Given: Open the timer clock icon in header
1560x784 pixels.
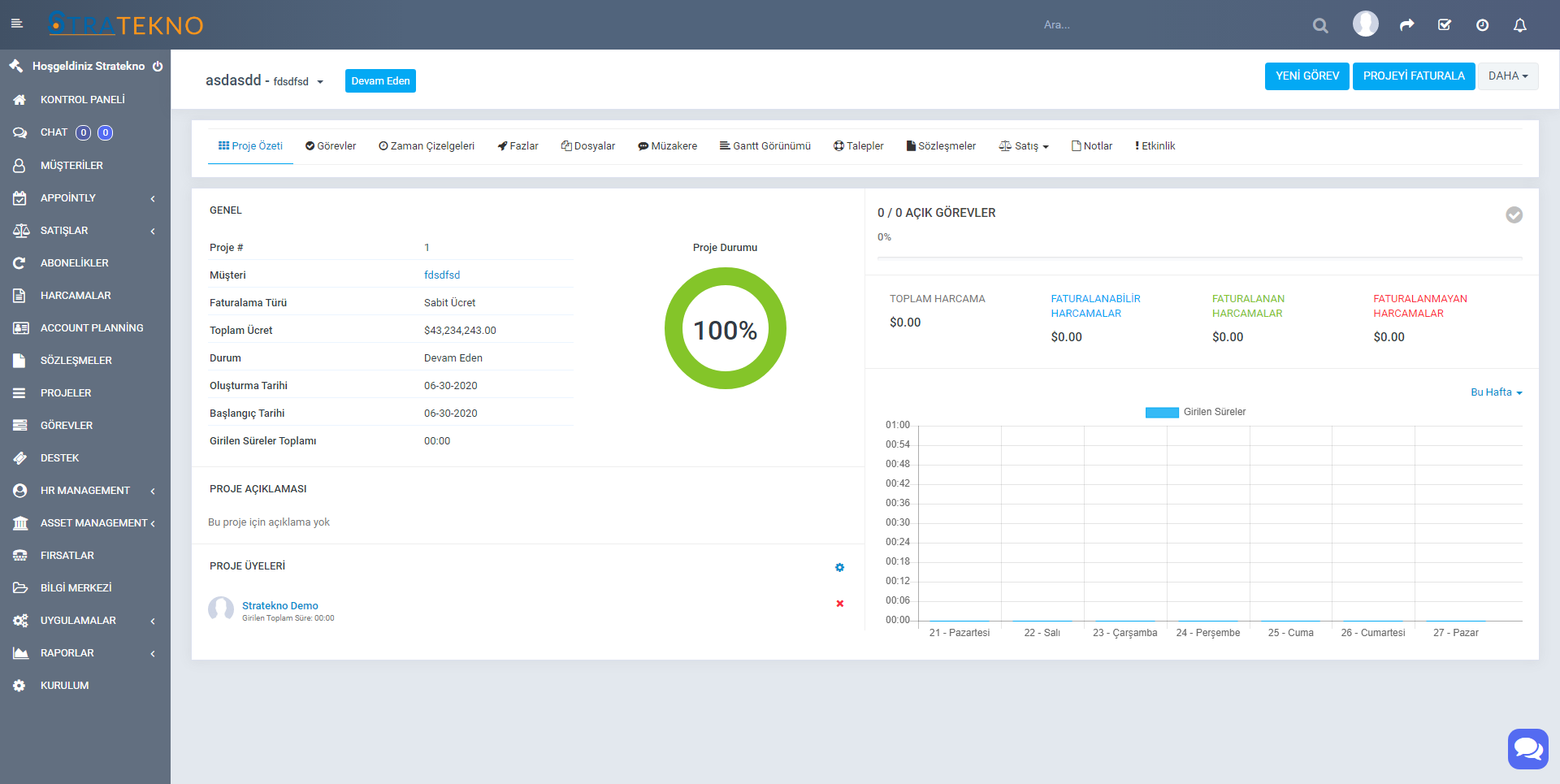Looking at the screenshot, I should 1483,25.
